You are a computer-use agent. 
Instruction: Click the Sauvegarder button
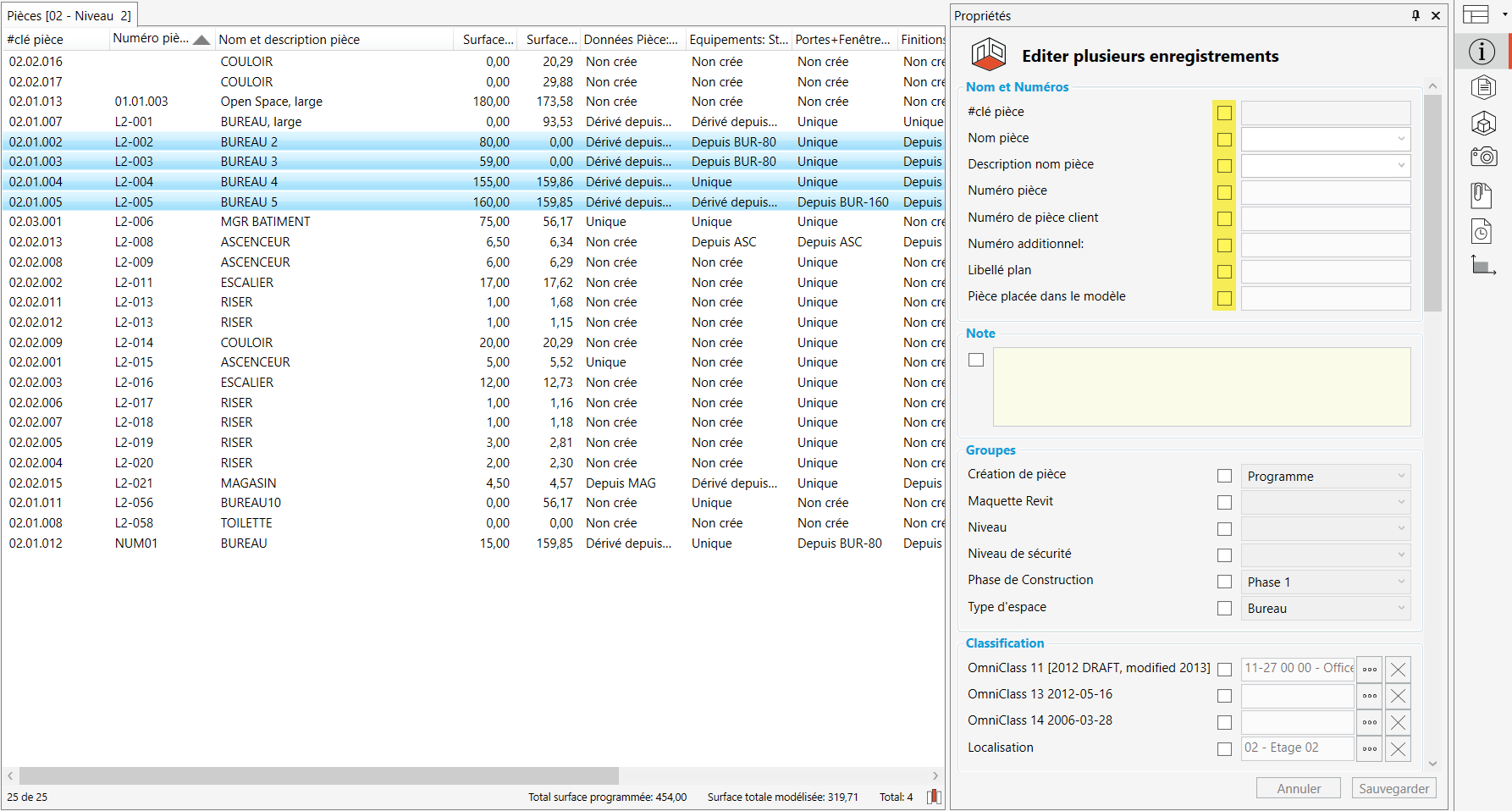1393,788
